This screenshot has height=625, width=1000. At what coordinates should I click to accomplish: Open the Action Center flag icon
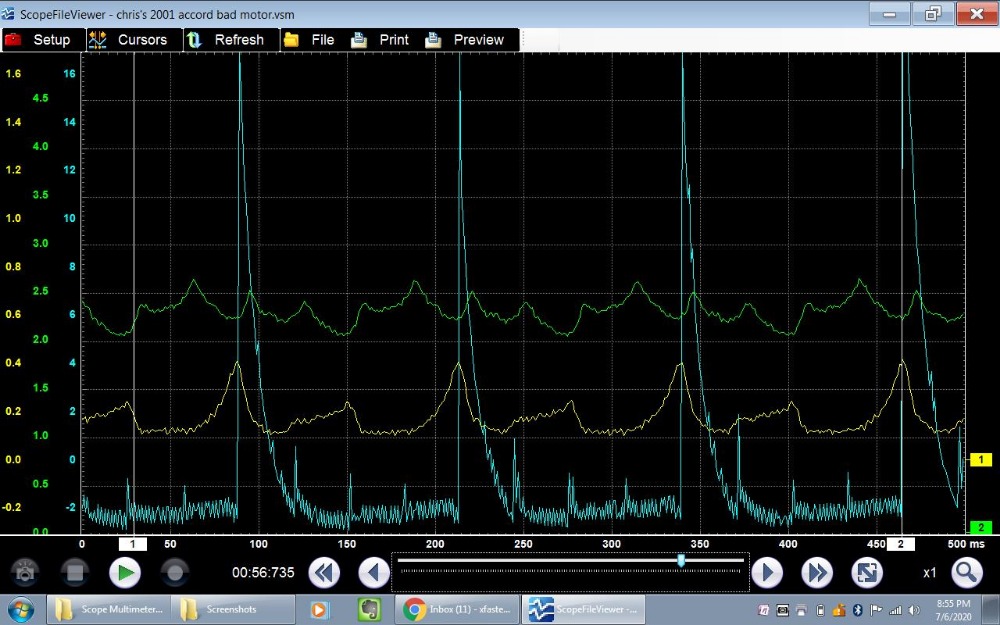[876, 611]
